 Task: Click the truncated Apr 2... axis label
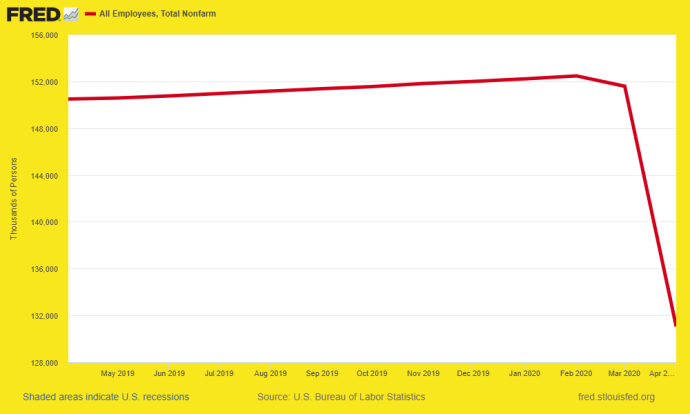coord(662,374)
